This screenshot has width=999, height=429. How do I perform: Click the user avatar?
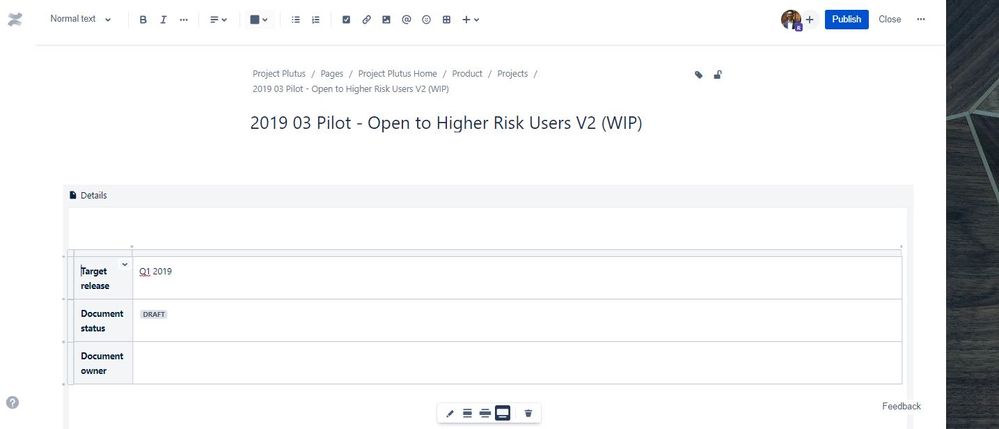point(791,20)
